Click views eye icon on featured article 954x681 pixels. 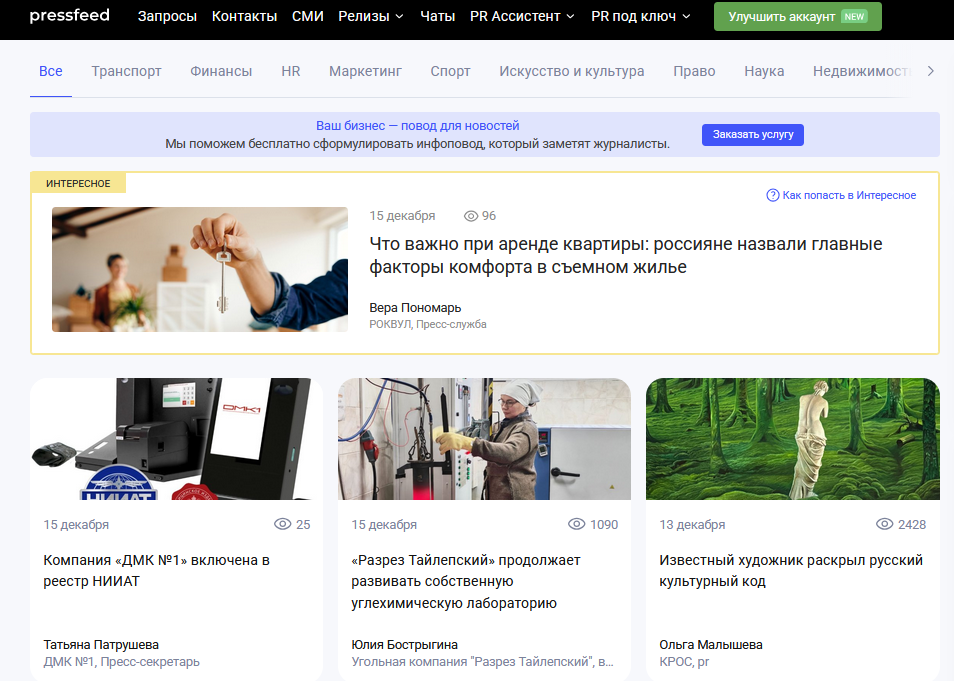tap(471, 216)
